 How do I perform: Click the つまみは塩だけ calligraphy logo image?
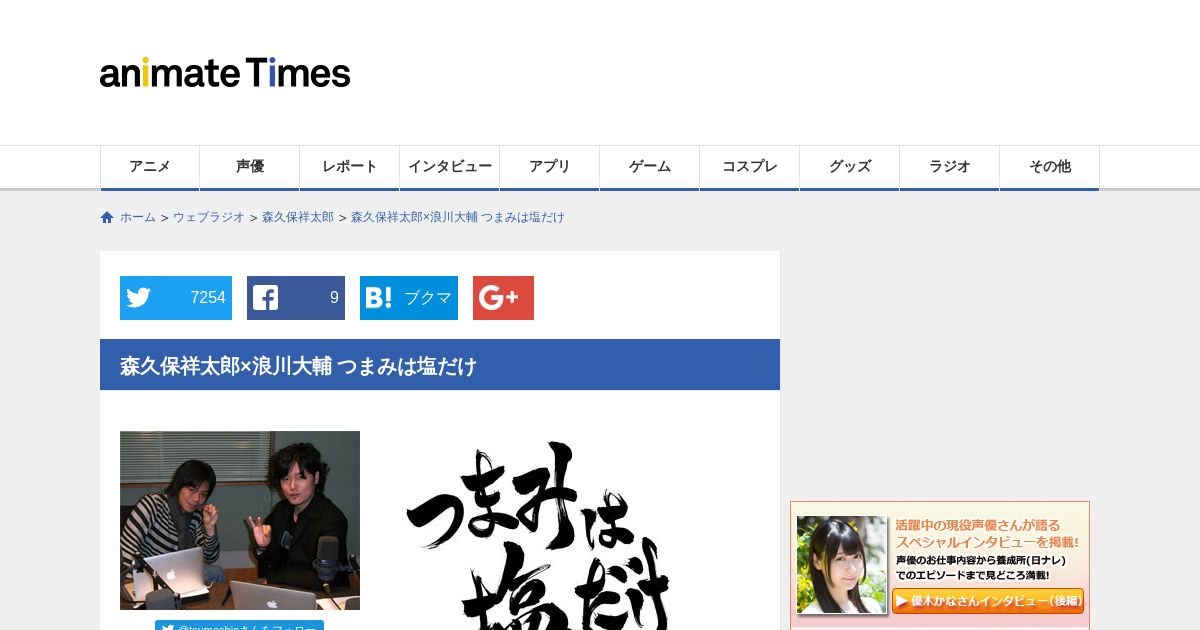coord(540,535)
